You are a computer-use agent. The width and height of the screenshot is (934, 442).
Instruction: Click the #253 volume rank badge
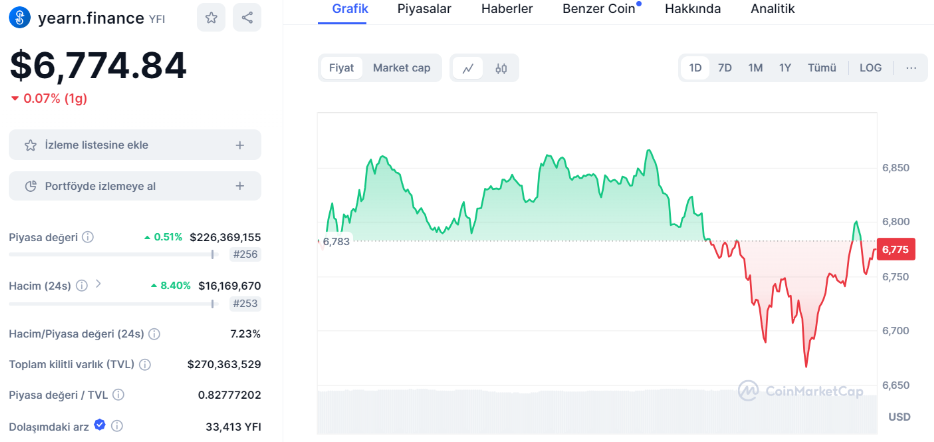coord(245,304)
